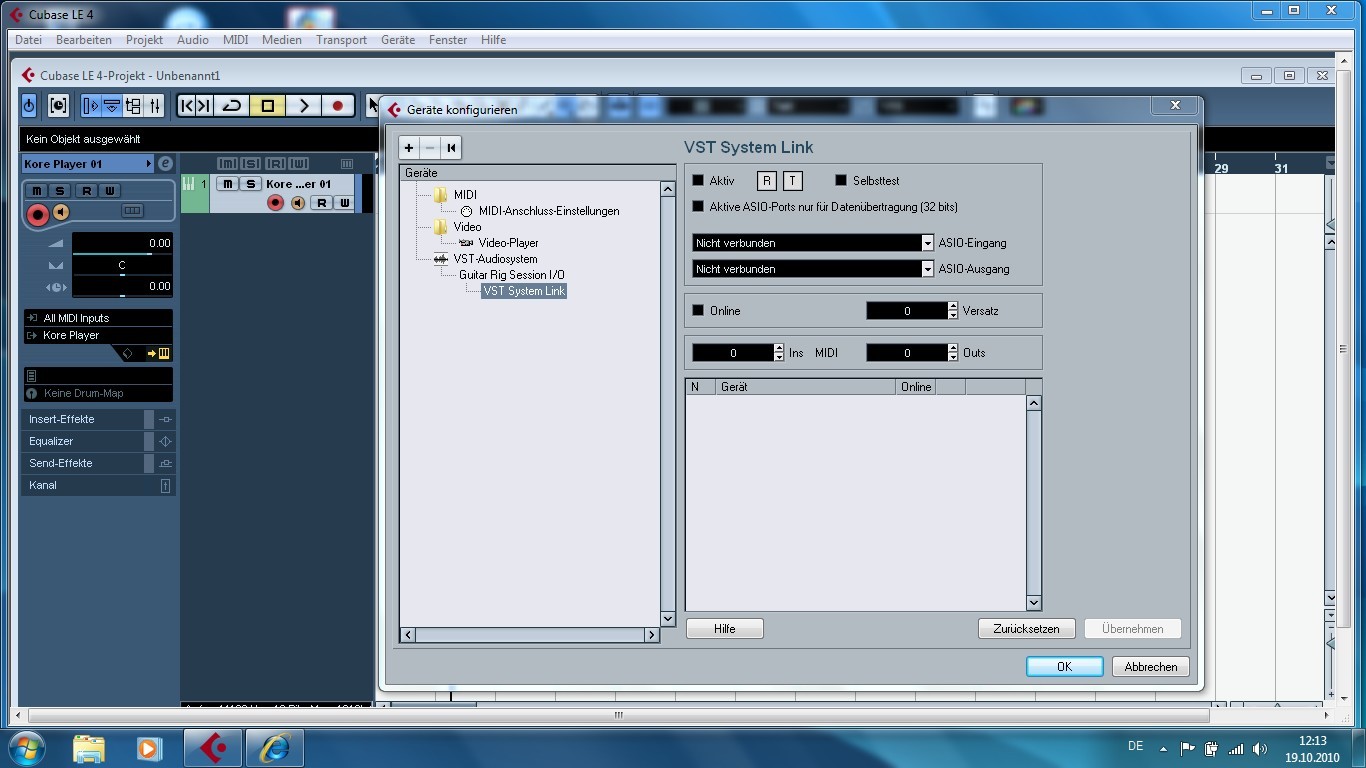
Task: Select Guitar Rig Session I/O device
Action: tap(512, 275)
